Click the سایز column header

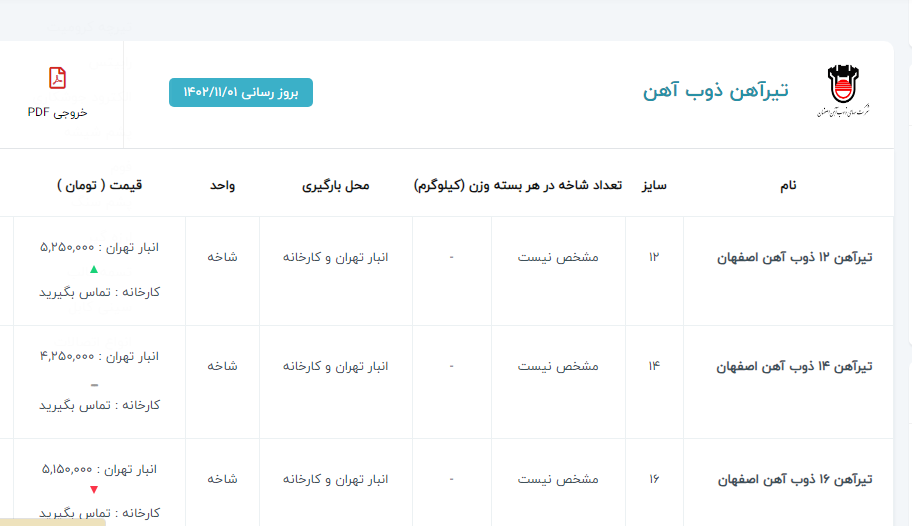[654, 185]
